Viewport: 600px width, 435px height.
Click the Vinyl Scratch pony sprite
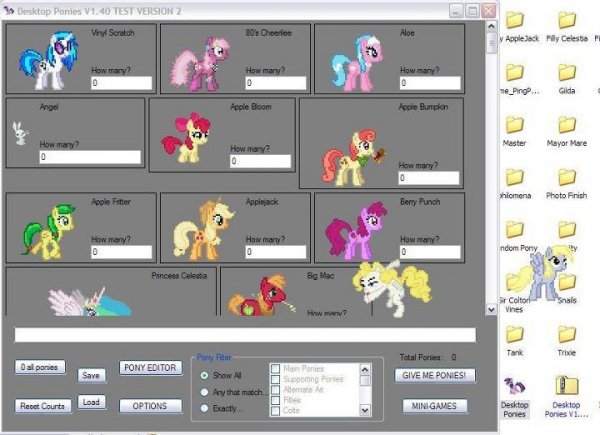point(49,60)
